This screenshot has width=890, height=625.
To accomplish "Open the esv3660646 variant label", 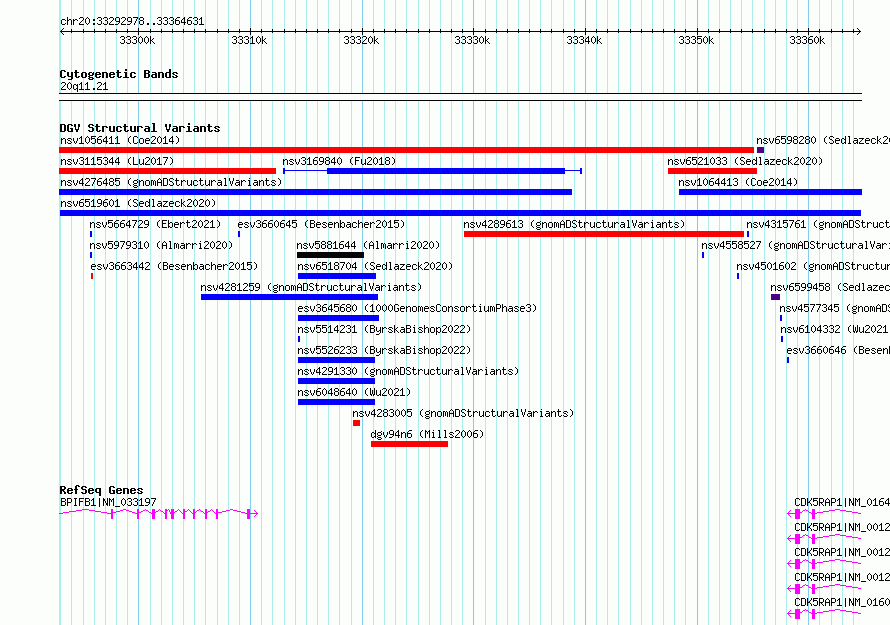I will point(838,350).
